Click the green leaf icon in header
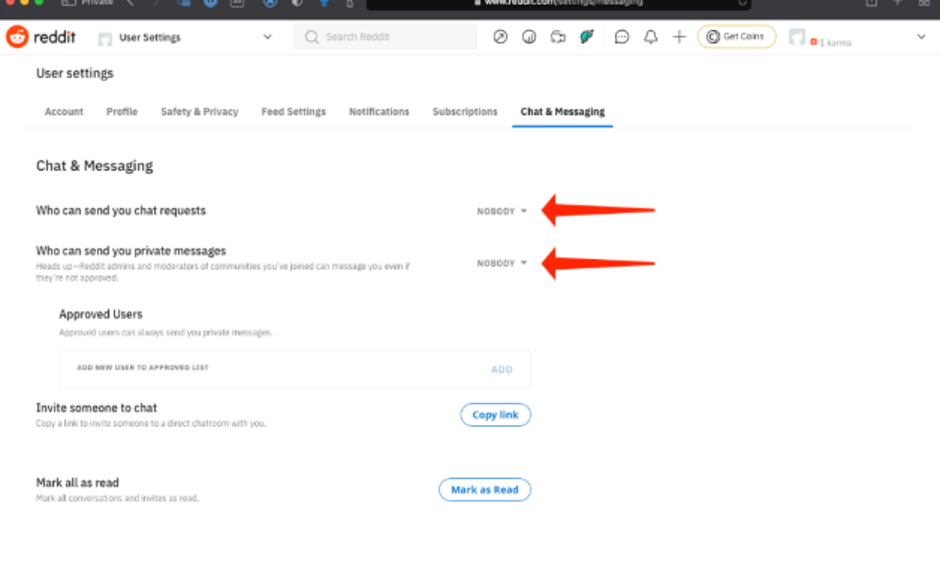 click(x=588, y=37)
